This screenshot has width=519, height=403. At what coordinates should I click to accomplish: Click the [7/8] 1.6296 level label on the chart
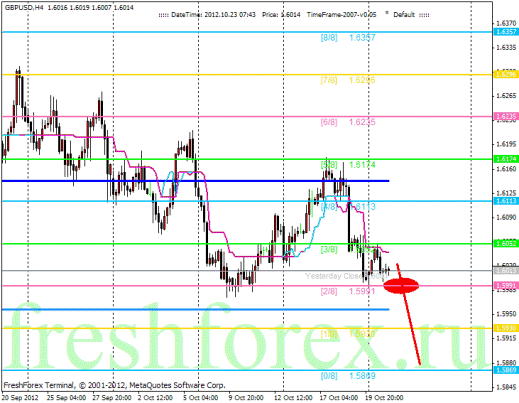(x=348, y=80)
